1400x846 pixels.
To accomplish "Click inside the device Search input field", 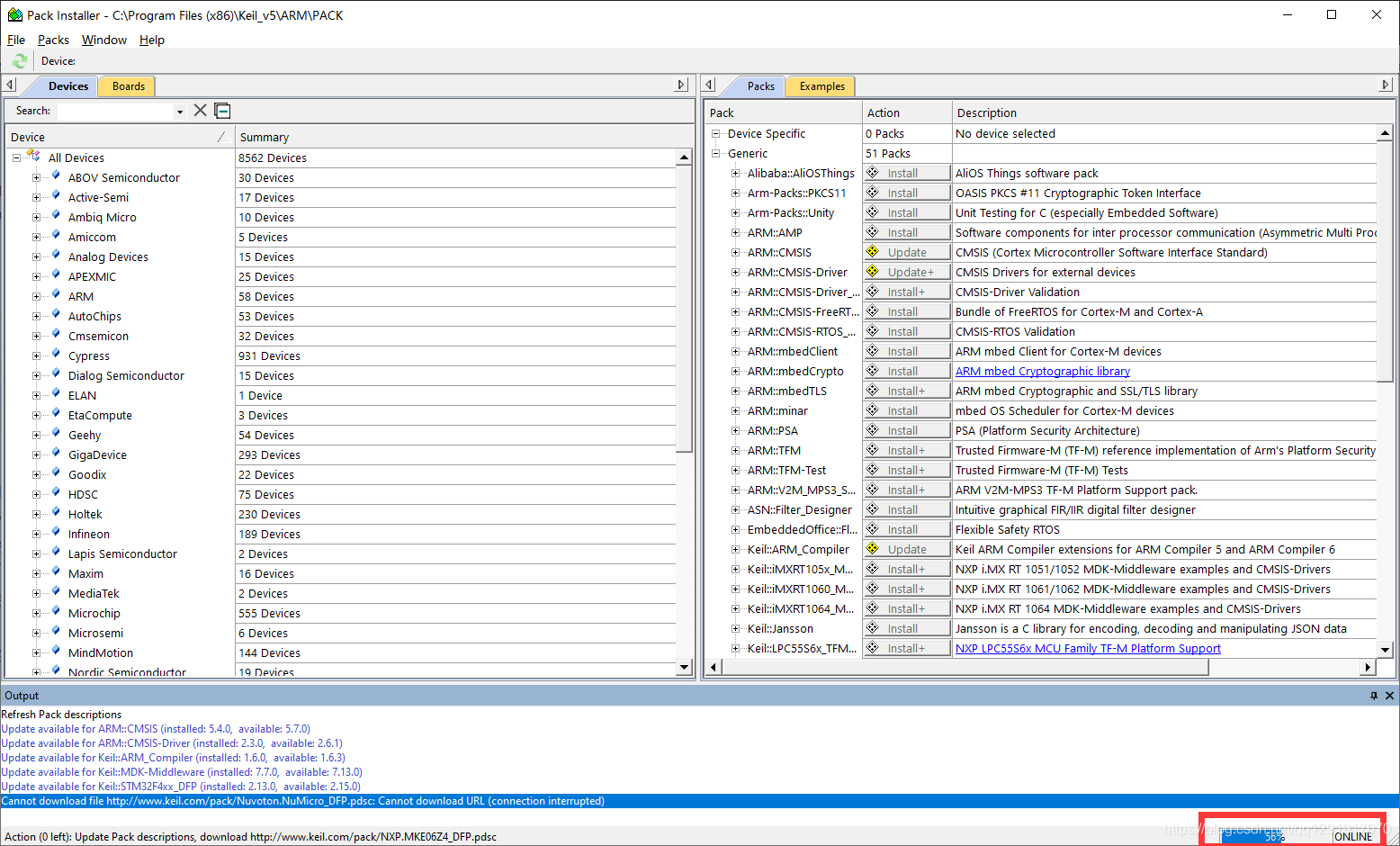I will click(x=115, y=111).
